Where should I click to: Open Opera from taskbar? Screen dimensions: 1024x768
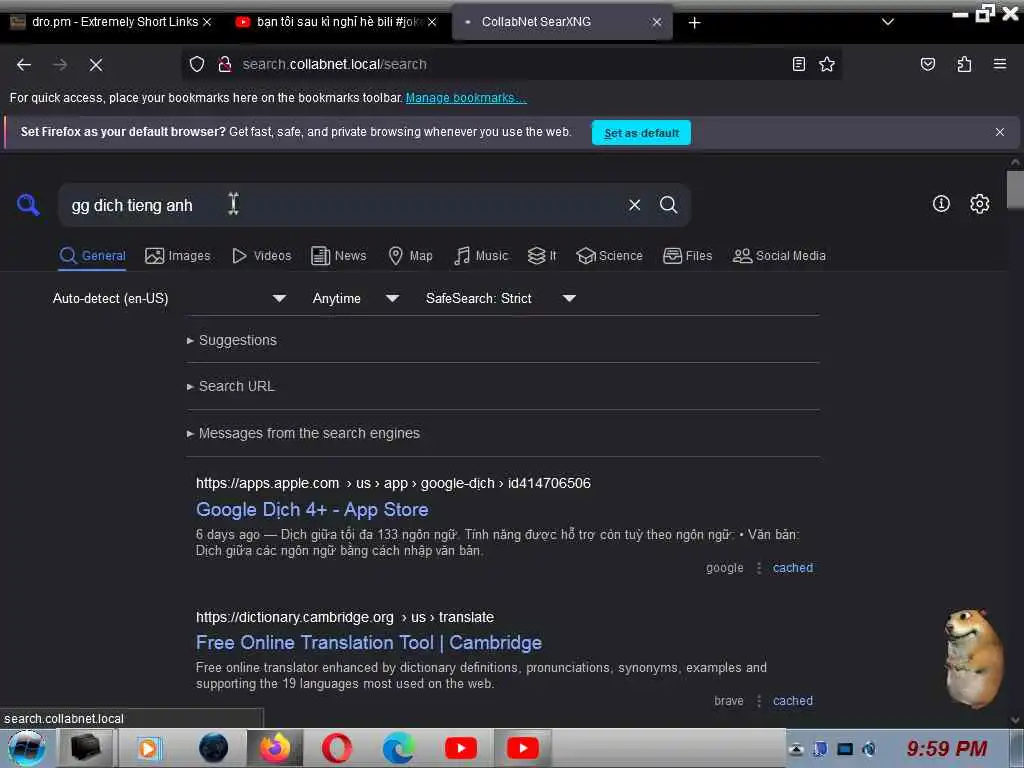[x=337, y=748]
